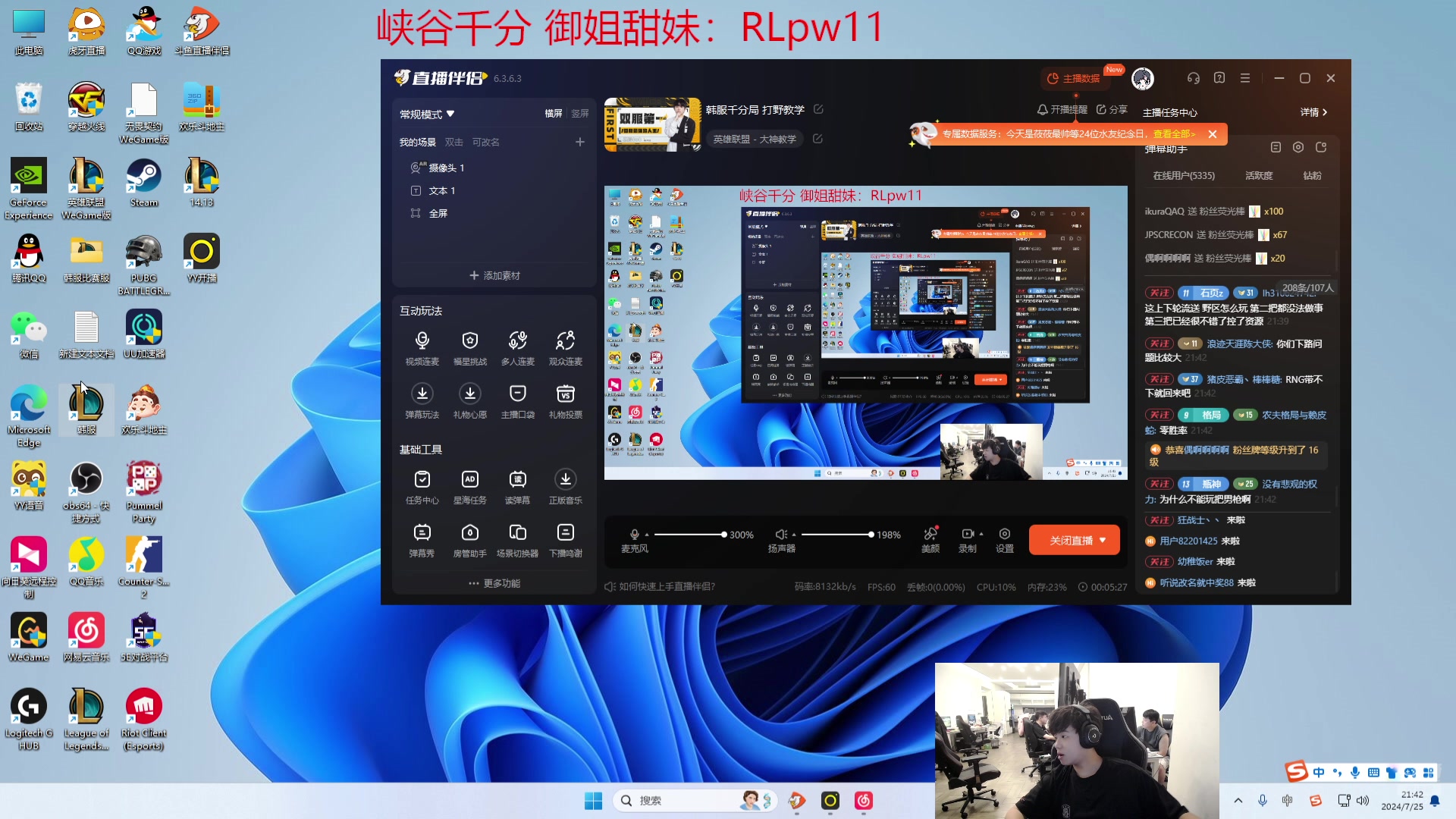Open the 关闭直播 dropdown arrow

(1103, 540)
